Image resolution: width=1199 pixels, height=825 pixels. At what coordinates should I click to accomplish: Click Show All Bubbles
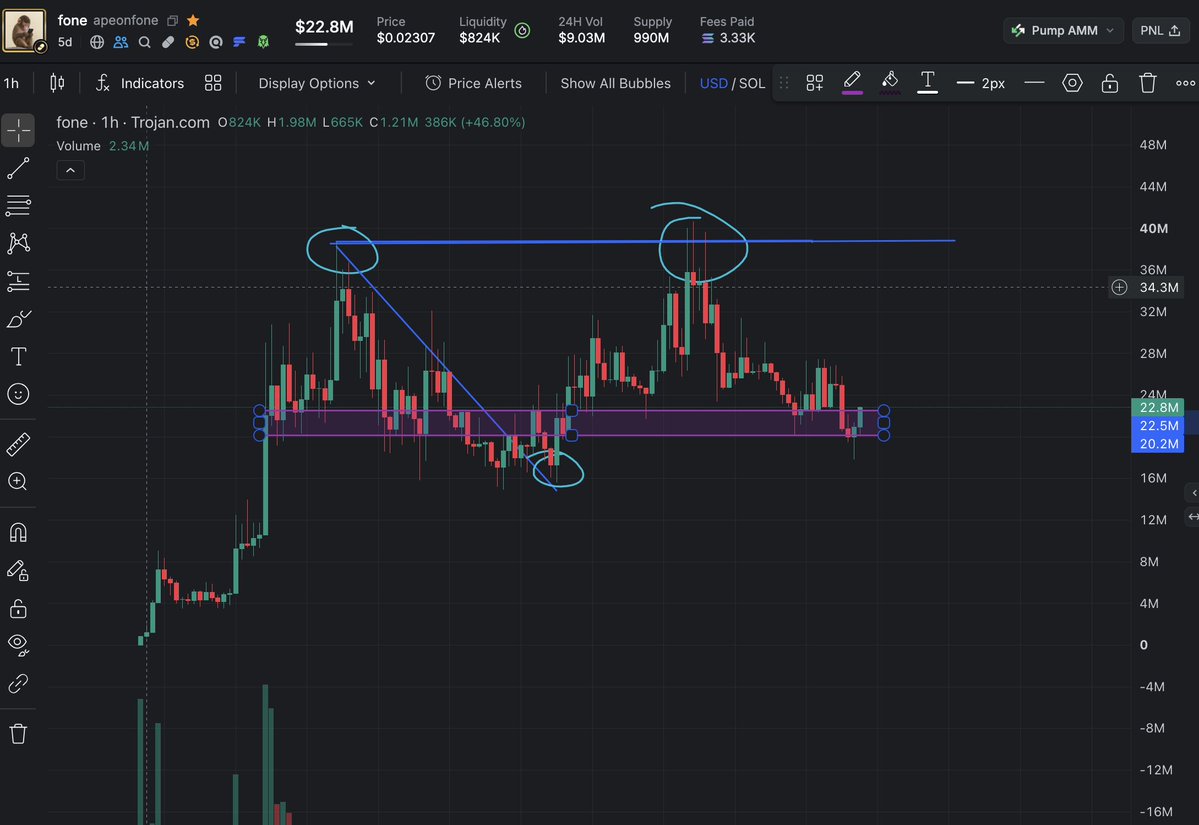pyautogui.click(x=616, y=83)
